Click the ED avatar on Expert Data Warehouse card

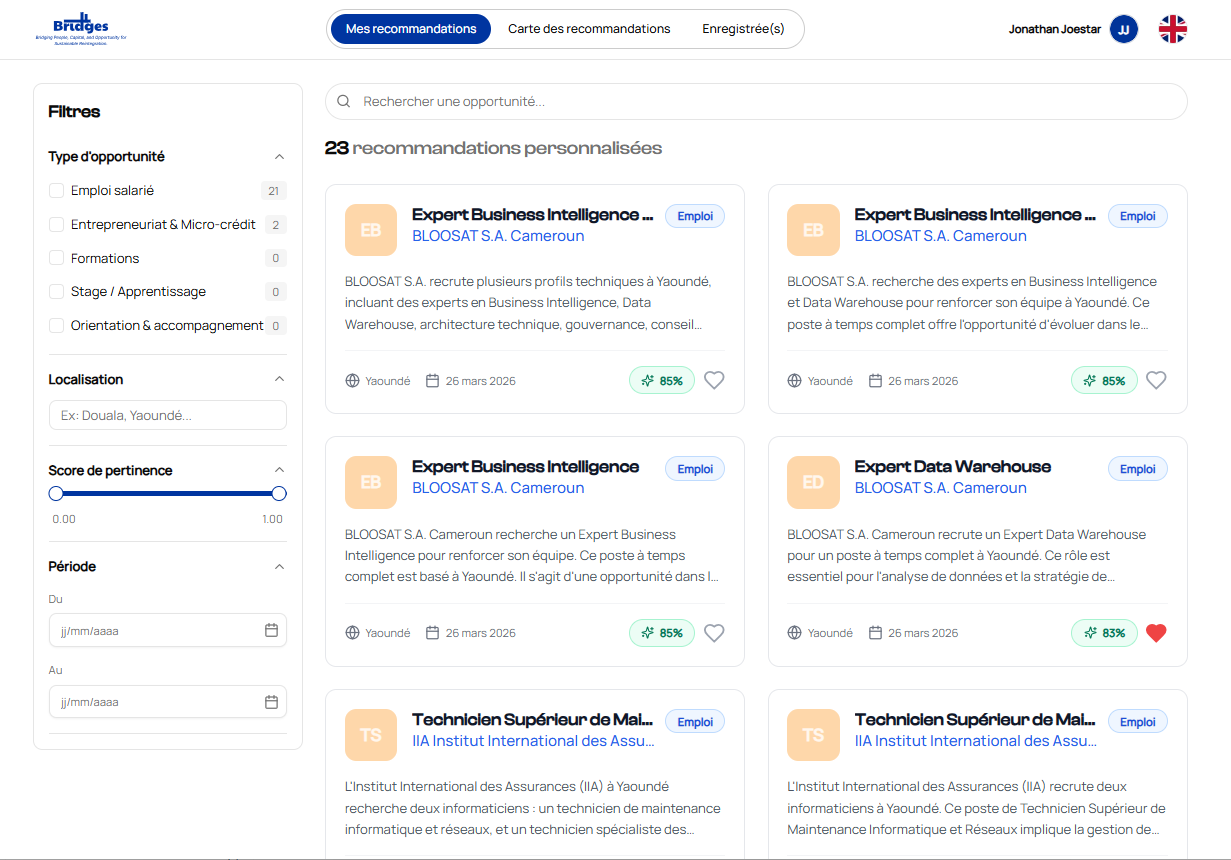[x=813, y=482]
